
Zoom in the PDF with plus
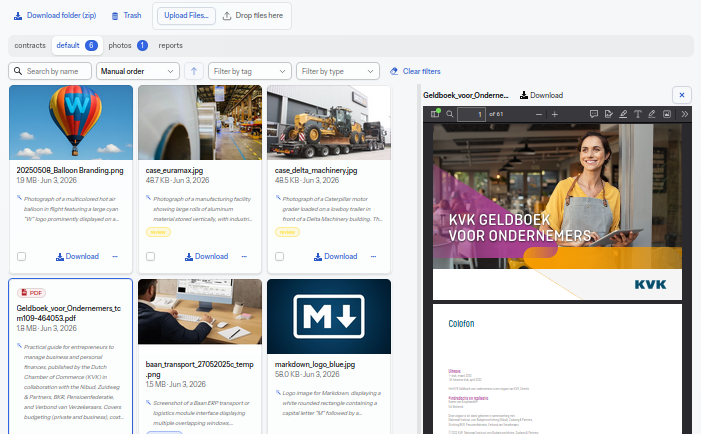[555, 114]
